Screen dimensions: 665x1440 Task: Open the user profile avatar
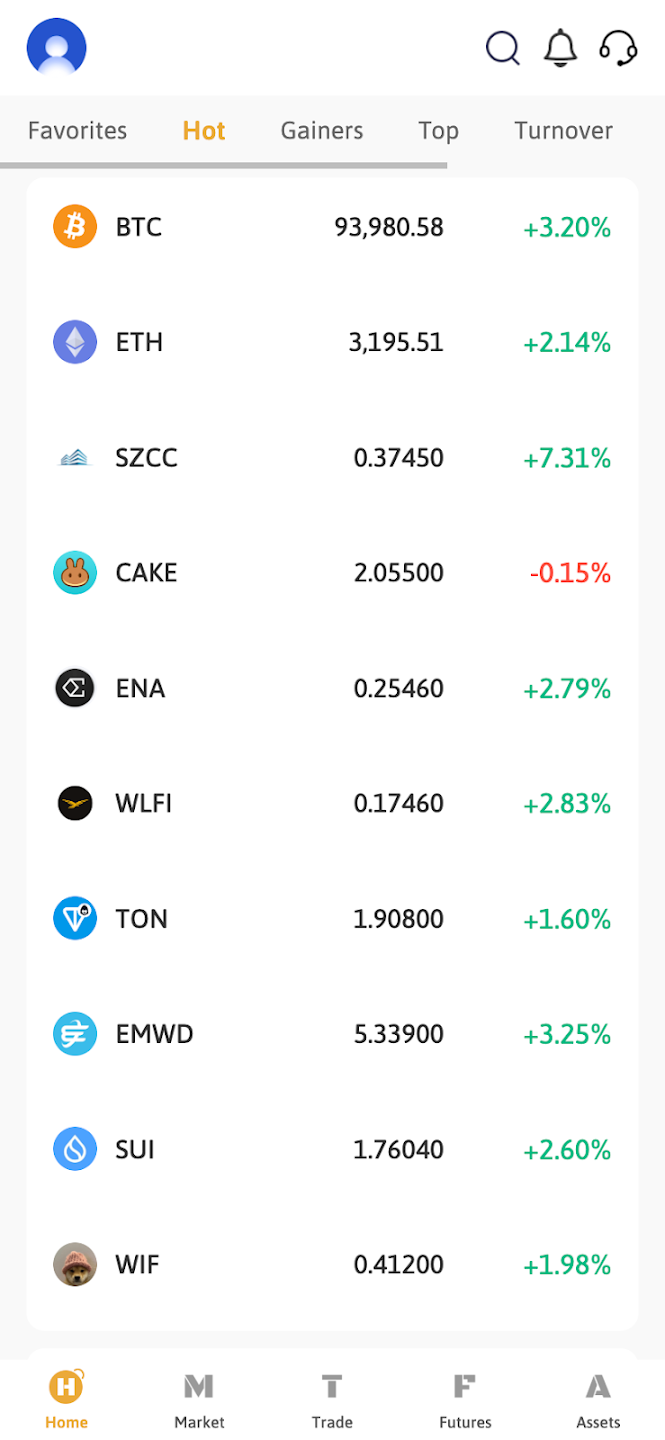coord(57,47)
